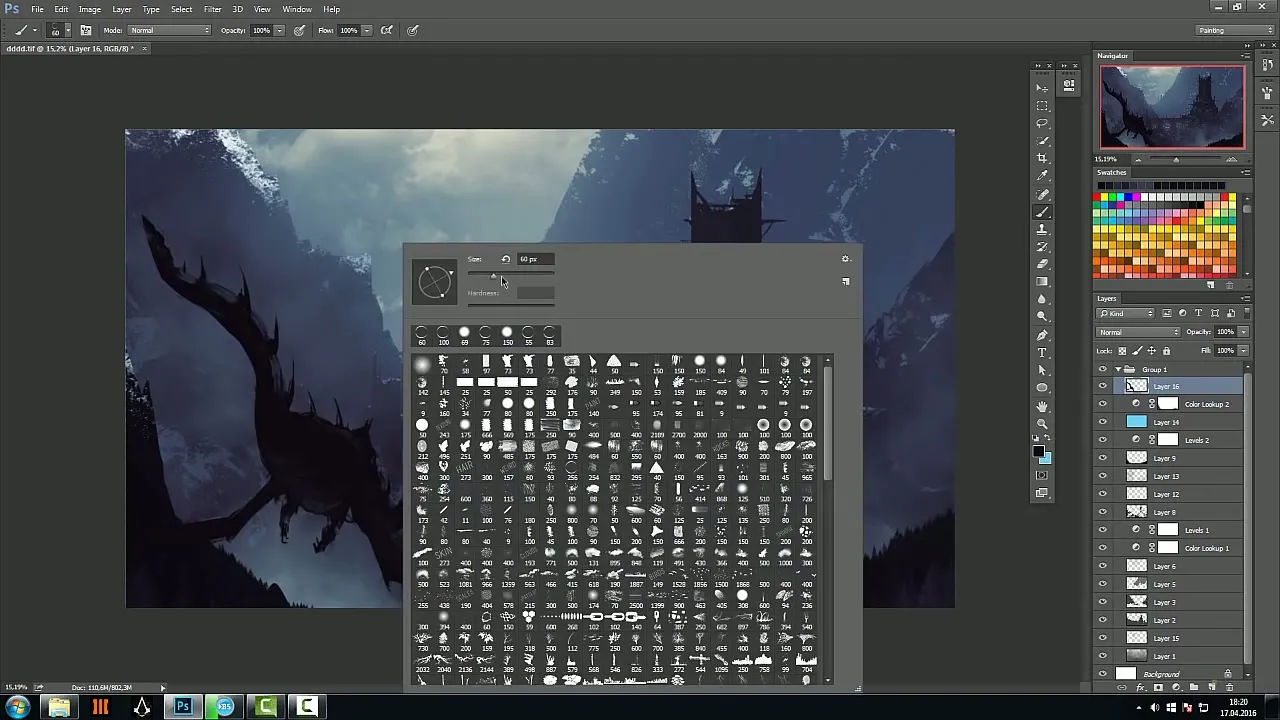
Task: Select Layer 8 in Layers panel
Action: [1190, 512]
